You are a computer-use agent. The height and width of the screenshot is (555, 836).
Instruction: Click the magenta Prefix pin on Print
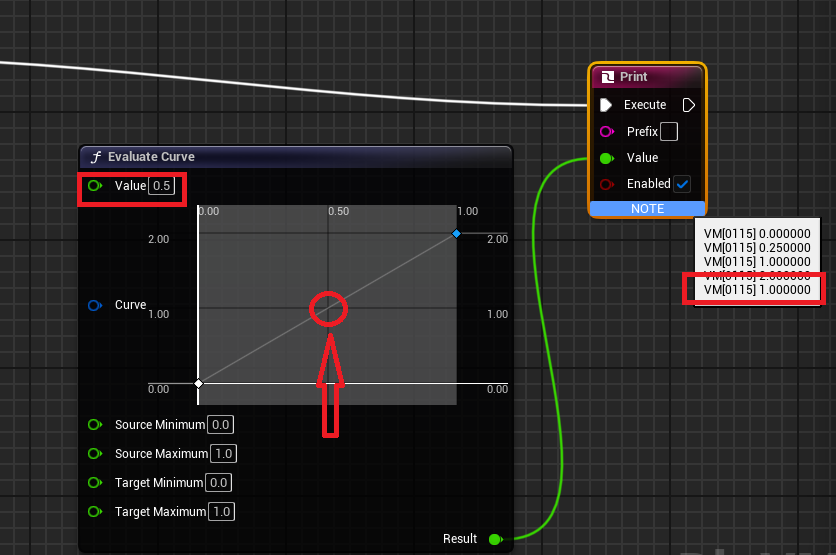click(x=607, y=131)
